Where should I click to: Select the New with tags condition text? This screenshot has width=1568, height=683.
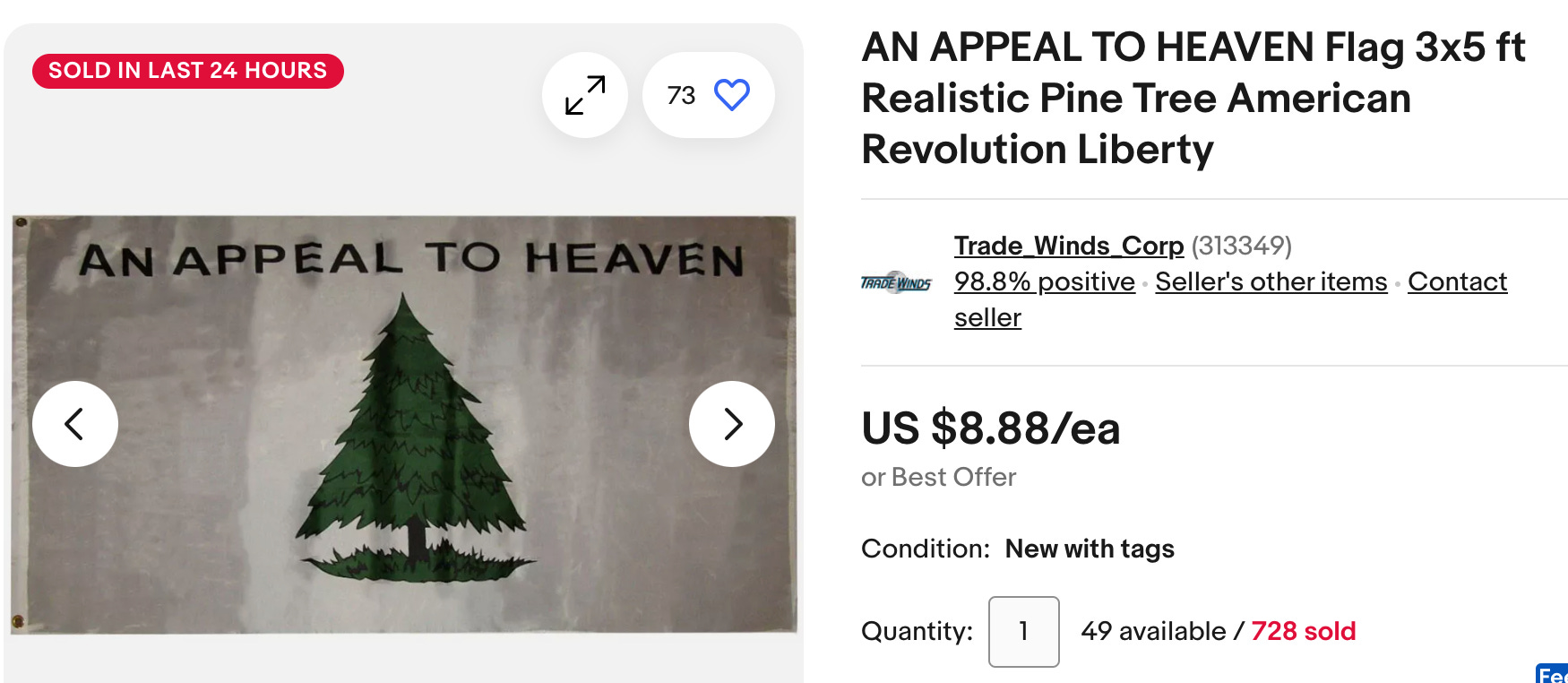coord(1090,549)
